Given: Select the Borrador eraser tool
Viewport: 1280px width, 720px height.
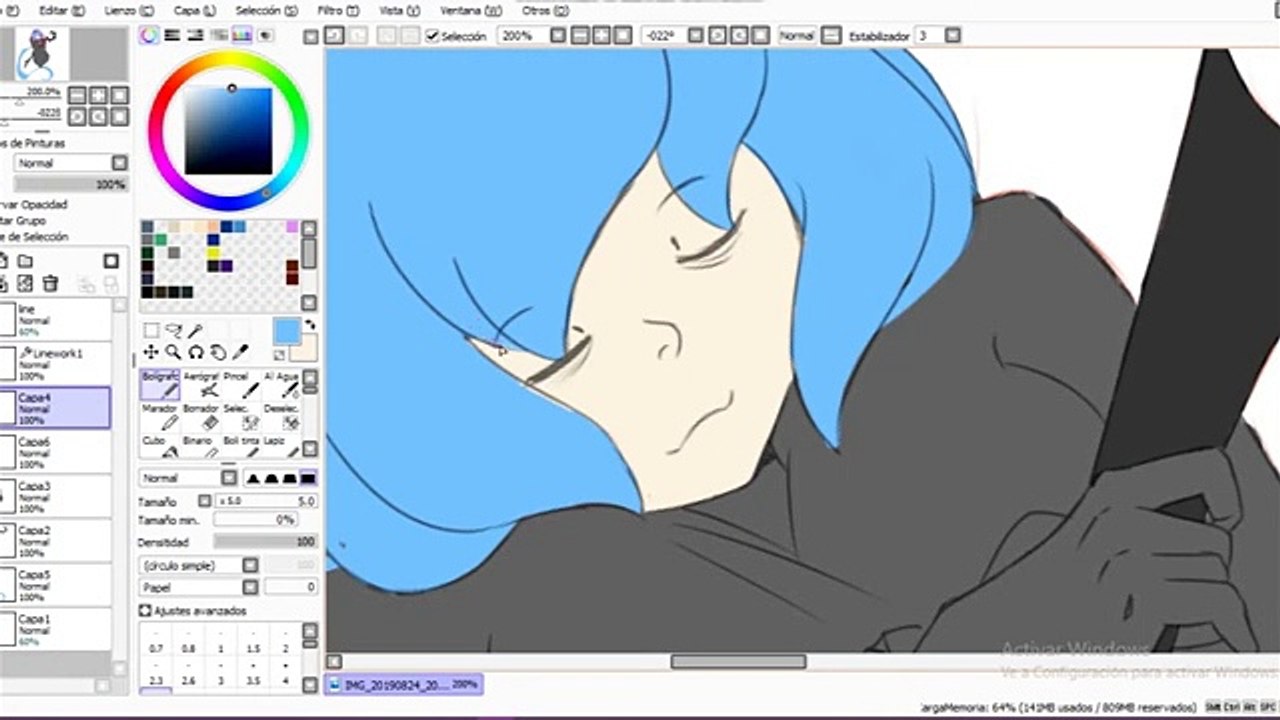Looking at the screenshot, I should click(x=201, y=416).
